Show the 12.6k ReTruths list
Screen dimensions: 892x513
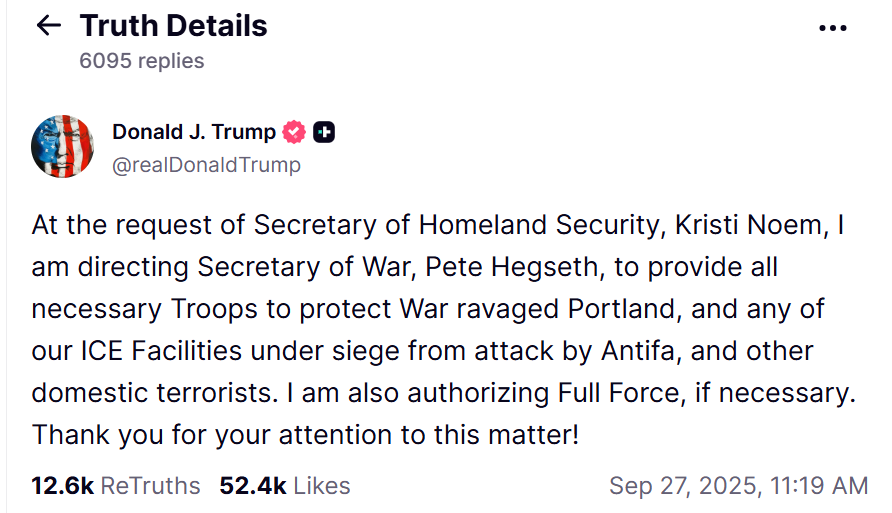point(116,486)
